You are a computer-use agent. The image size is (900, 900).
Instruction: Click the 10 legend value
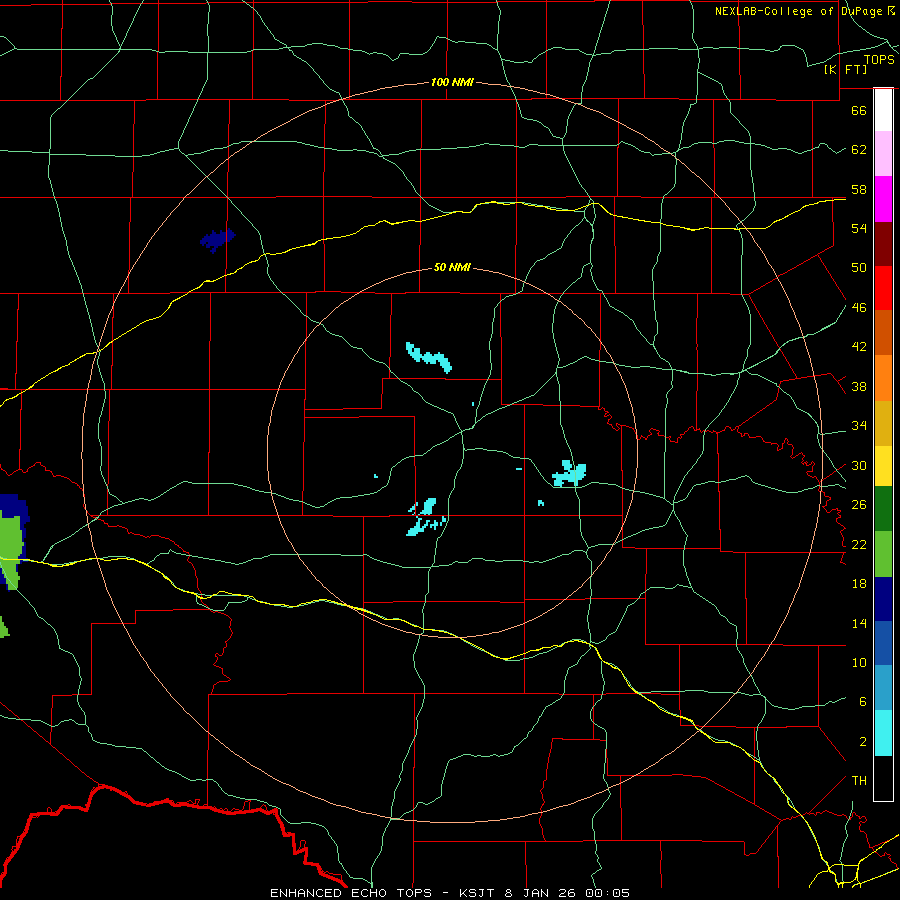(859, 663)
